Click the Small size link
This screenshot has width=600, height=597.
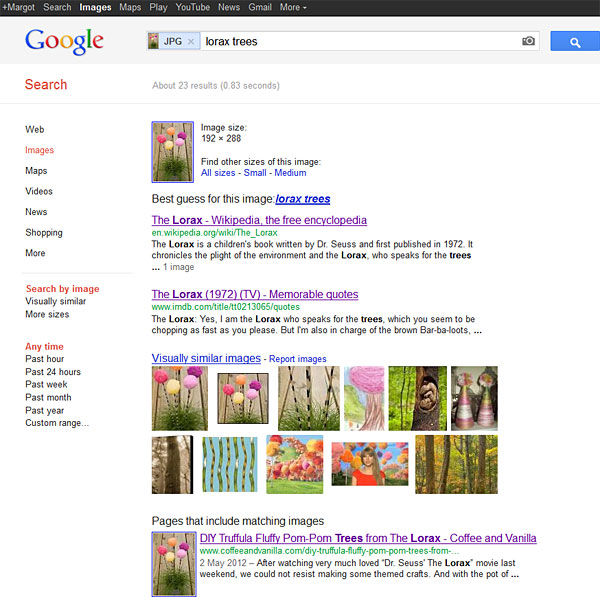pyautogui.click(x=255, y=173)
